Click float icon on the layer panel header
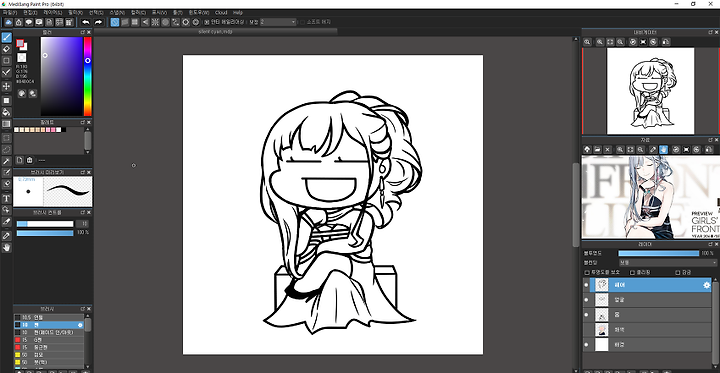 [710, 244]
